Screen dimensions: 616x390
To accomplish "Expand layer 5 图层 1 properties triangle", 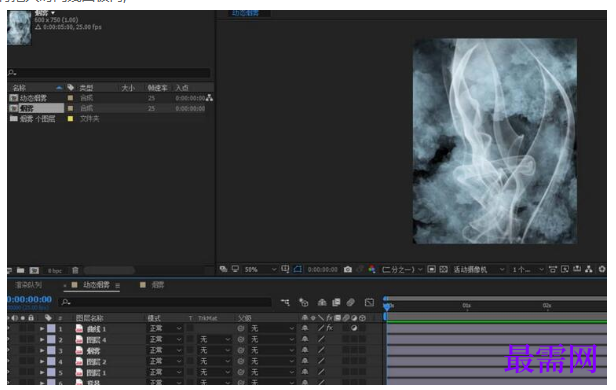I will [42, 372].
